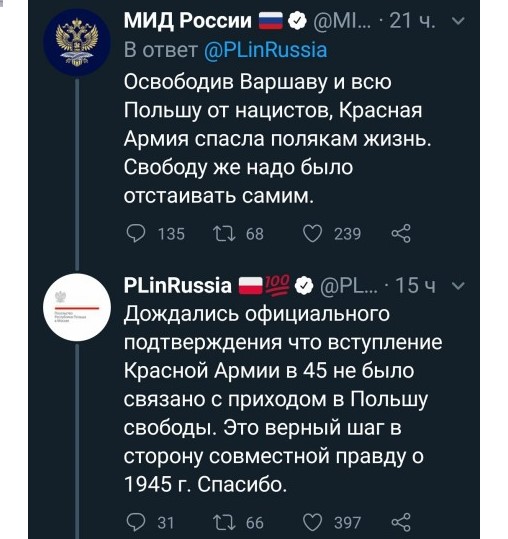Like the PLinRussia tweet with 397 likes

[x=312, y=522]
